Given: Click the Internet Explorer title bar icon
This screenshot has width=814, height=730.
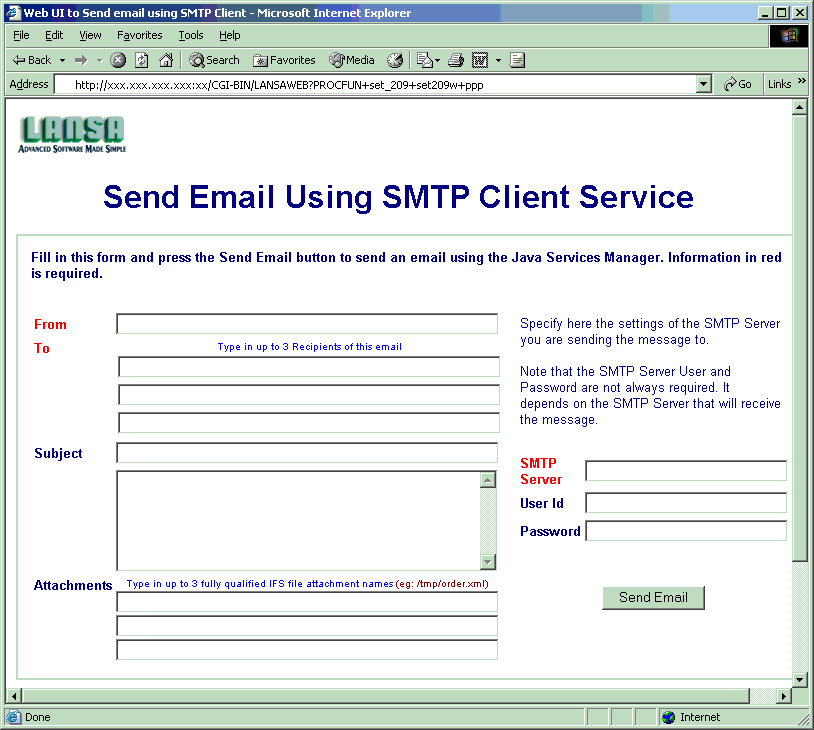Looking at the screenshot, I should pos(12,12).
